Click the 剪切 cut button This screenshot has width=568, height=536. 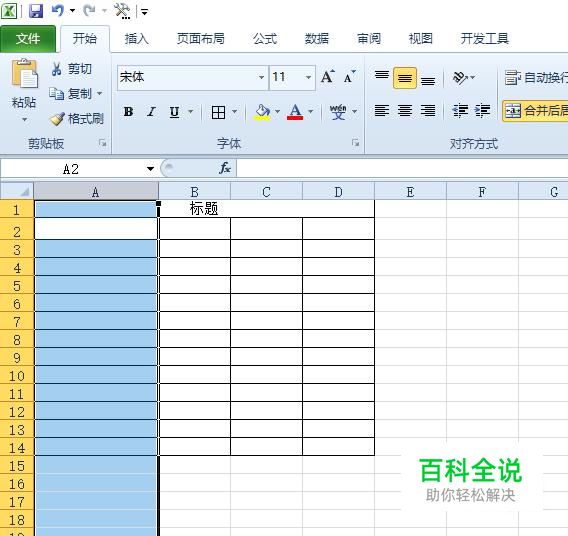[x=71, y=69]
